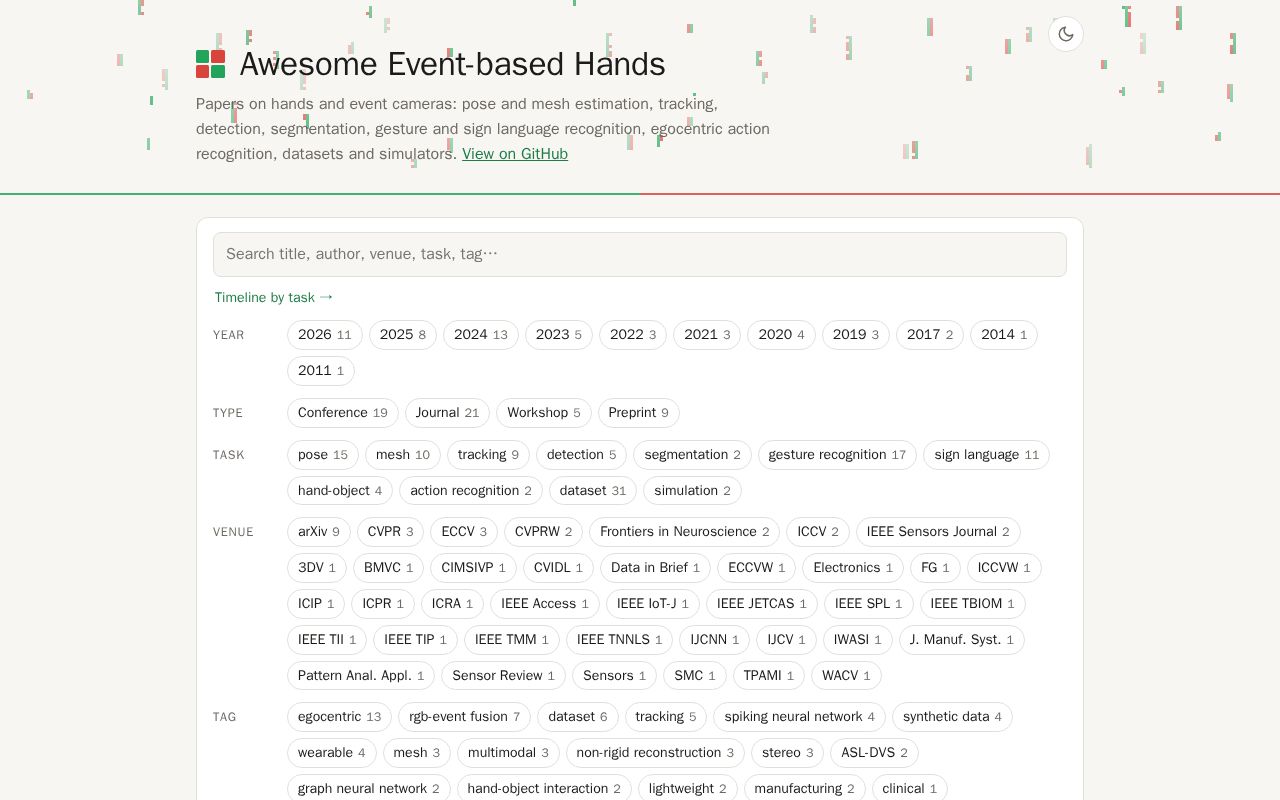Toggle dark mode with the moon icon
1280x800 pixels.
[x=1066, y=34]
